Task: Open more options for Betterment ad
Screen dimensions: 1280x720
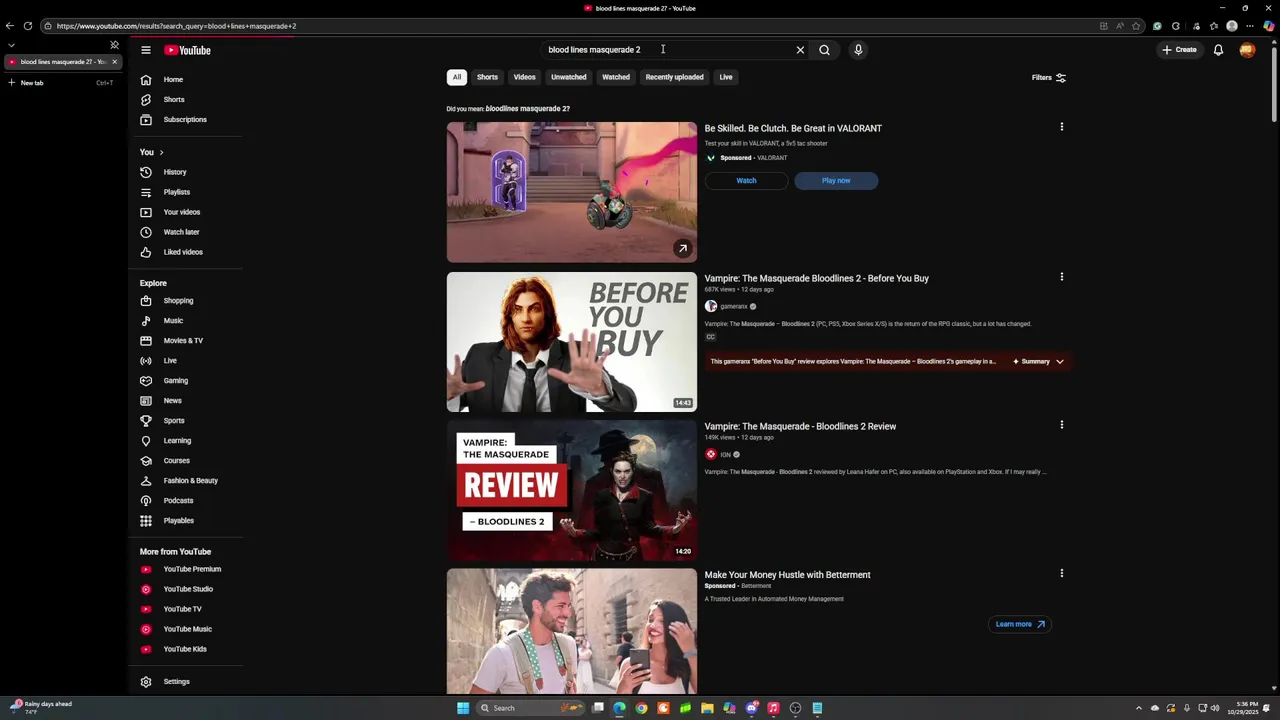Action: pos(1062,574)
